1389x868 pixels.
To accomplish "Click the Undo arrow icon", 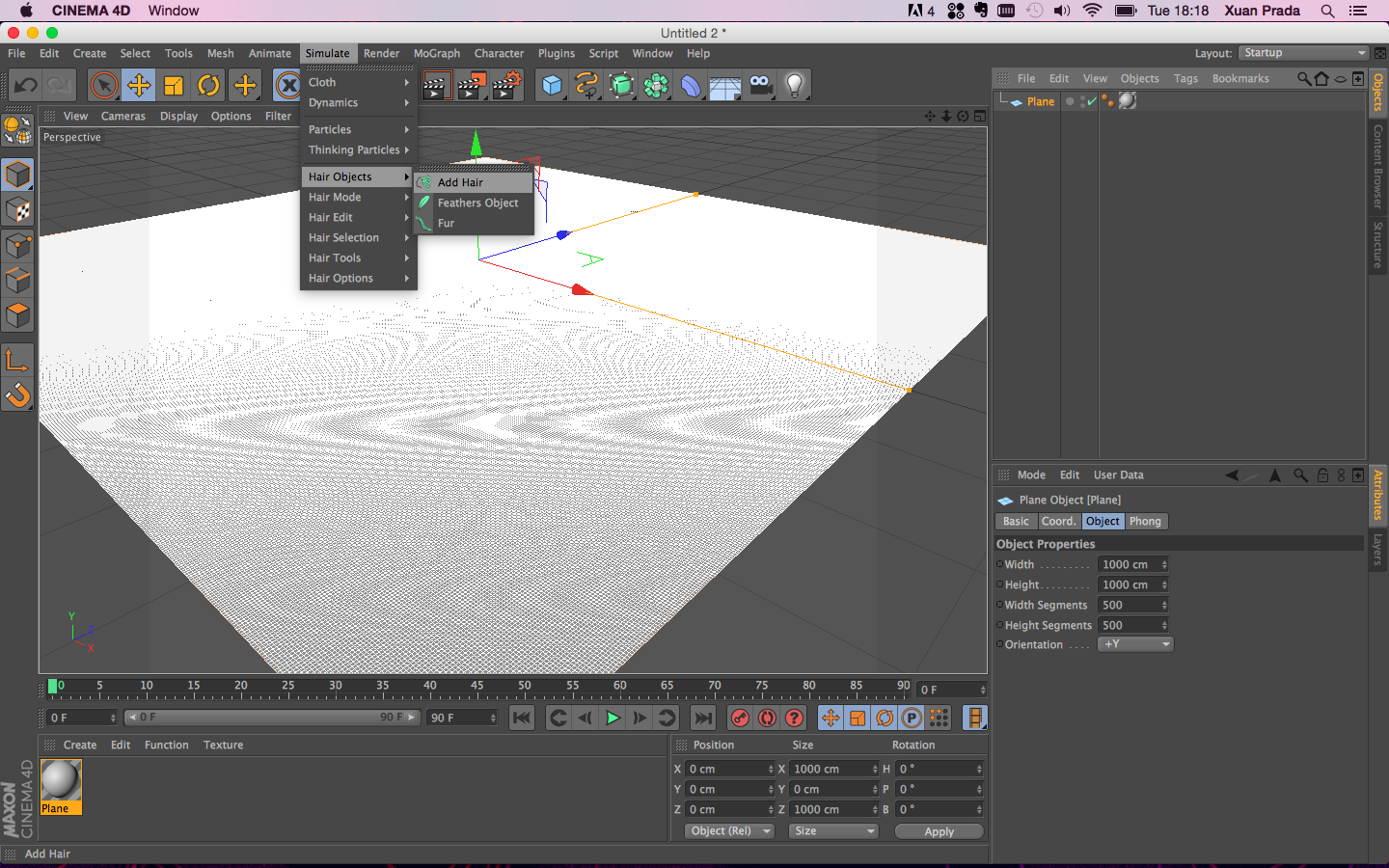I will [x=26, y=85].
